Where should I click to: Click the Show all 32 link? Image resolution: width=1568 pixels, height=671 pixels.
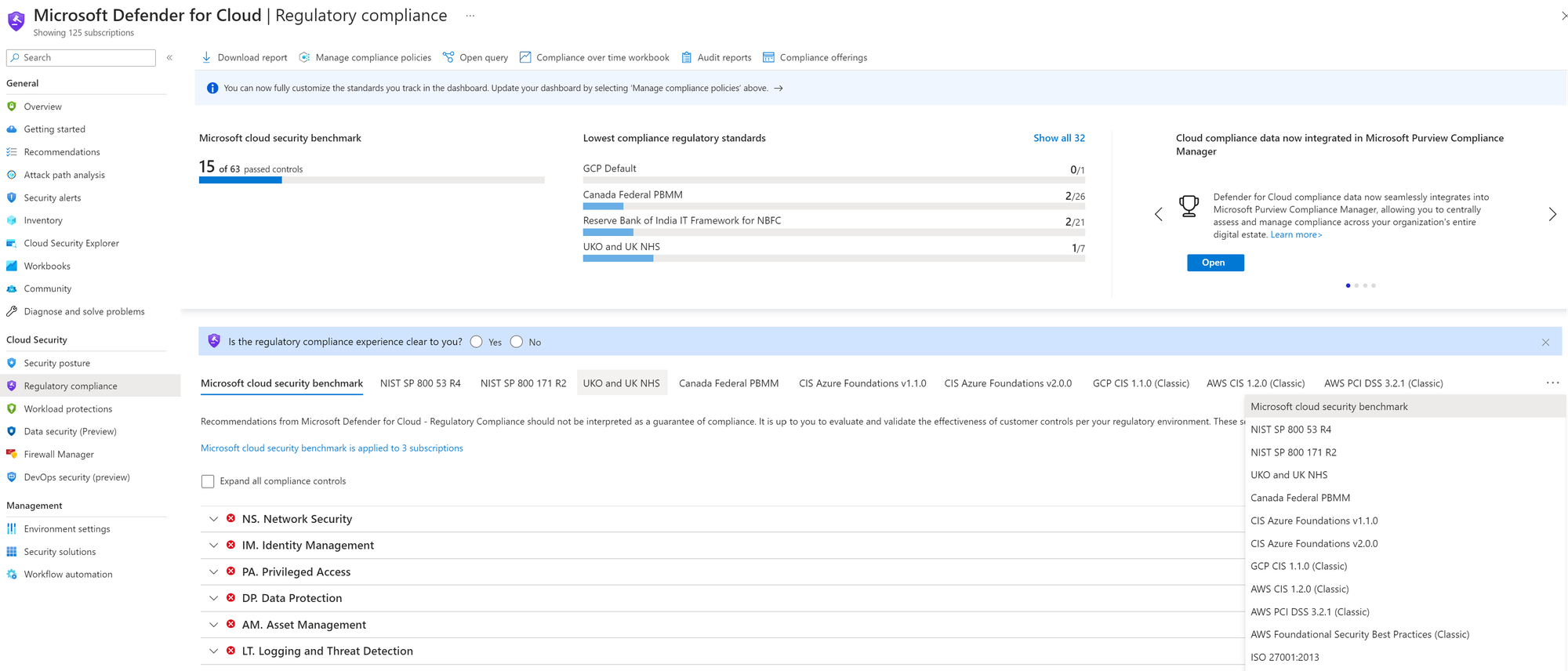click(1059, 138)
